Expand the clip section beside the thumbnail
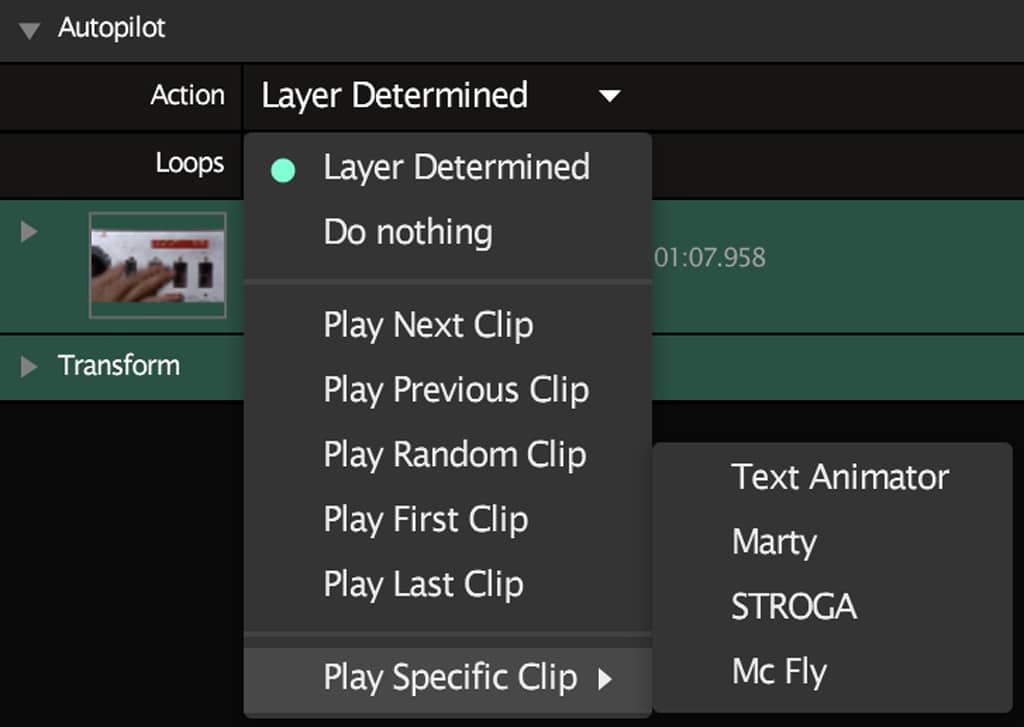 [29, 232]
